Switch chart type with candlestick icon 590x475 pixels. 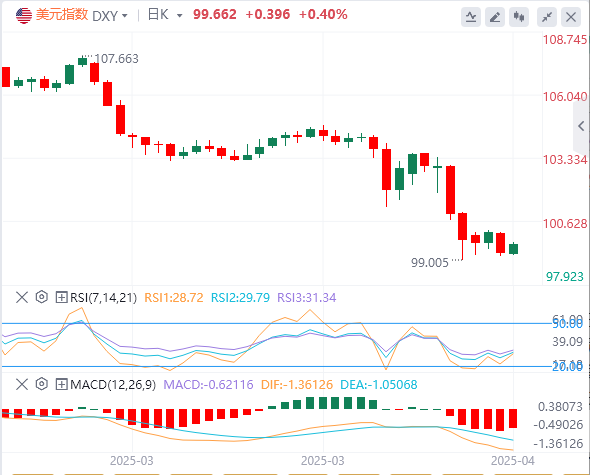[519, 17]
